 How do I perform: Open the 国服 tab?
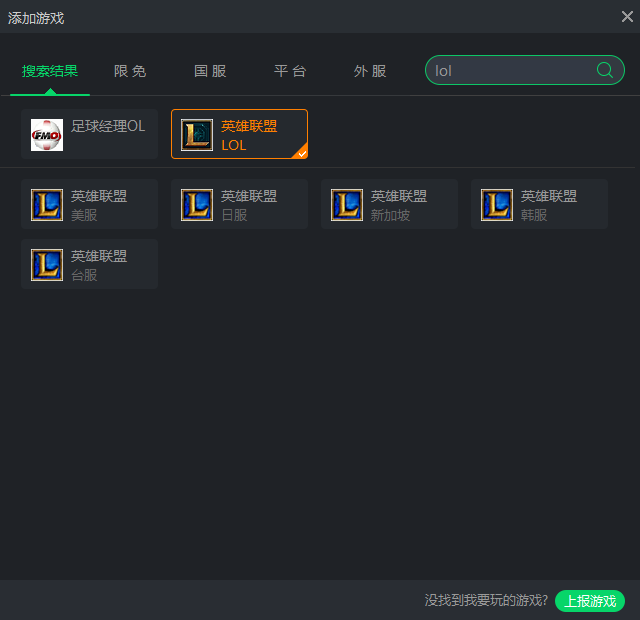coord(210,71)
